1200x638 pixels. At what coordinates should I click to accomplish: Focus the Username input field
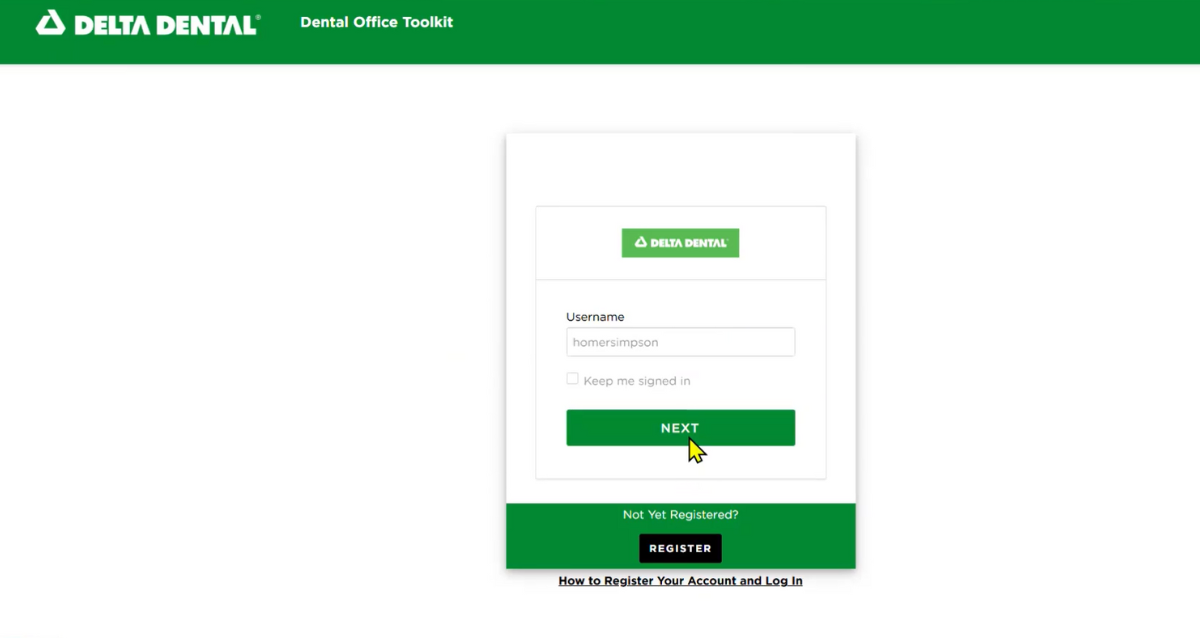pos(680,342)
